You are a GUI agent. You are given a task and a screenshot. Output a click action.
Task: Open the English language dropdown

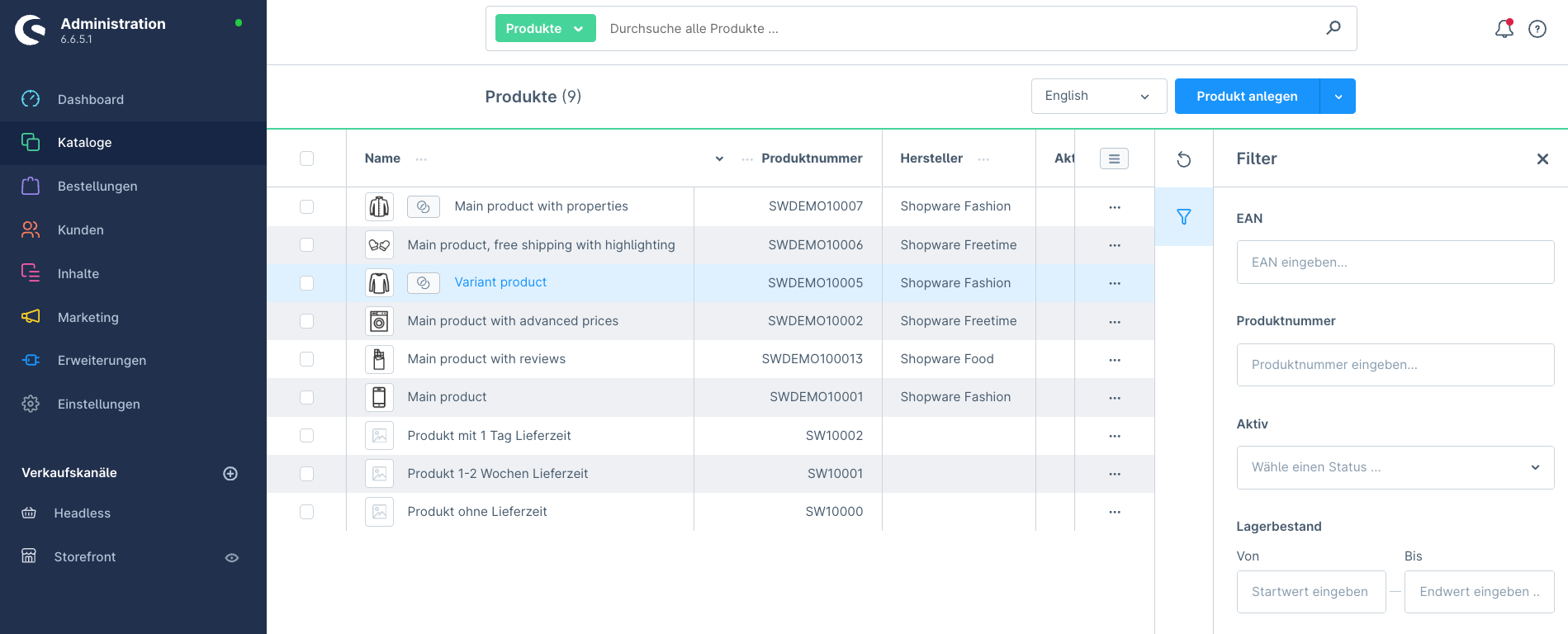[1098, 97]
